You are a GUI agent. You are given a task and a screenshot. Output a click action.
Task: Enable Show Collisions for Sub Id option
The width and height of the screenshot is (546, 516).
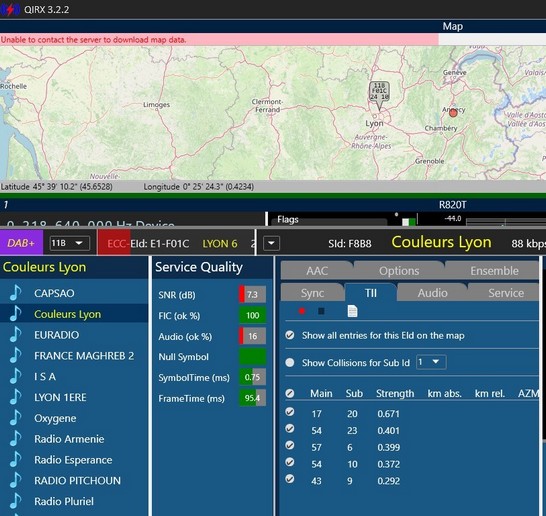click(290, 363)
